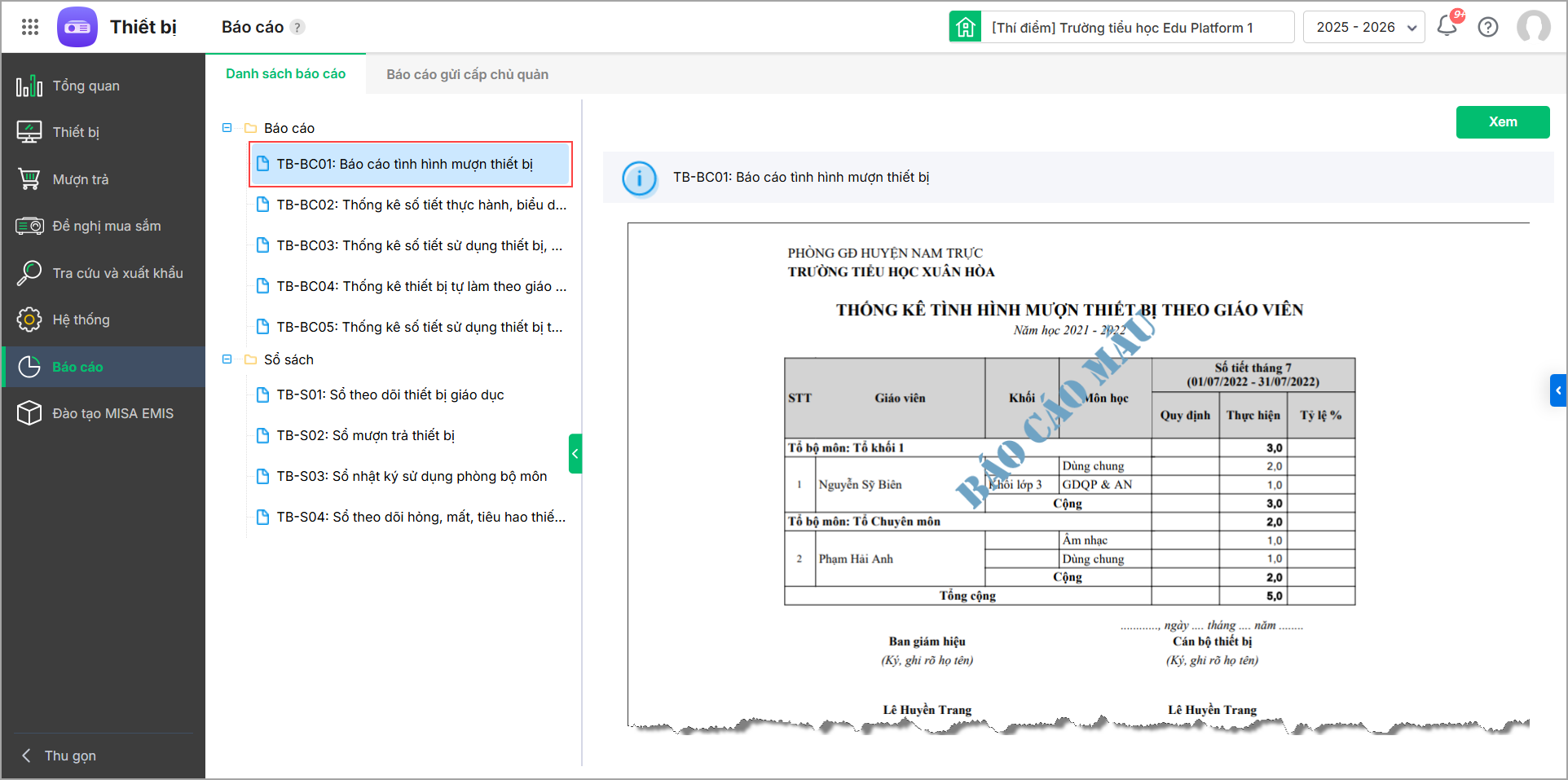Click the Đề nghị mua sắm money icon
The image size is (1568, 780).
[29, 226]
